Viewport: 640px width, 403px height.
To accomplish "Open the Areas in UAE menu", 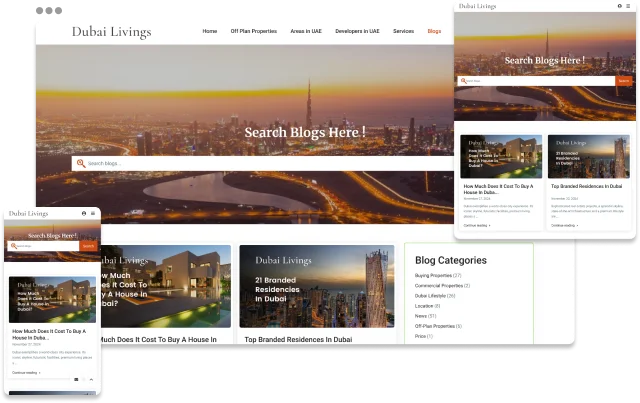I will coord(306,31).
